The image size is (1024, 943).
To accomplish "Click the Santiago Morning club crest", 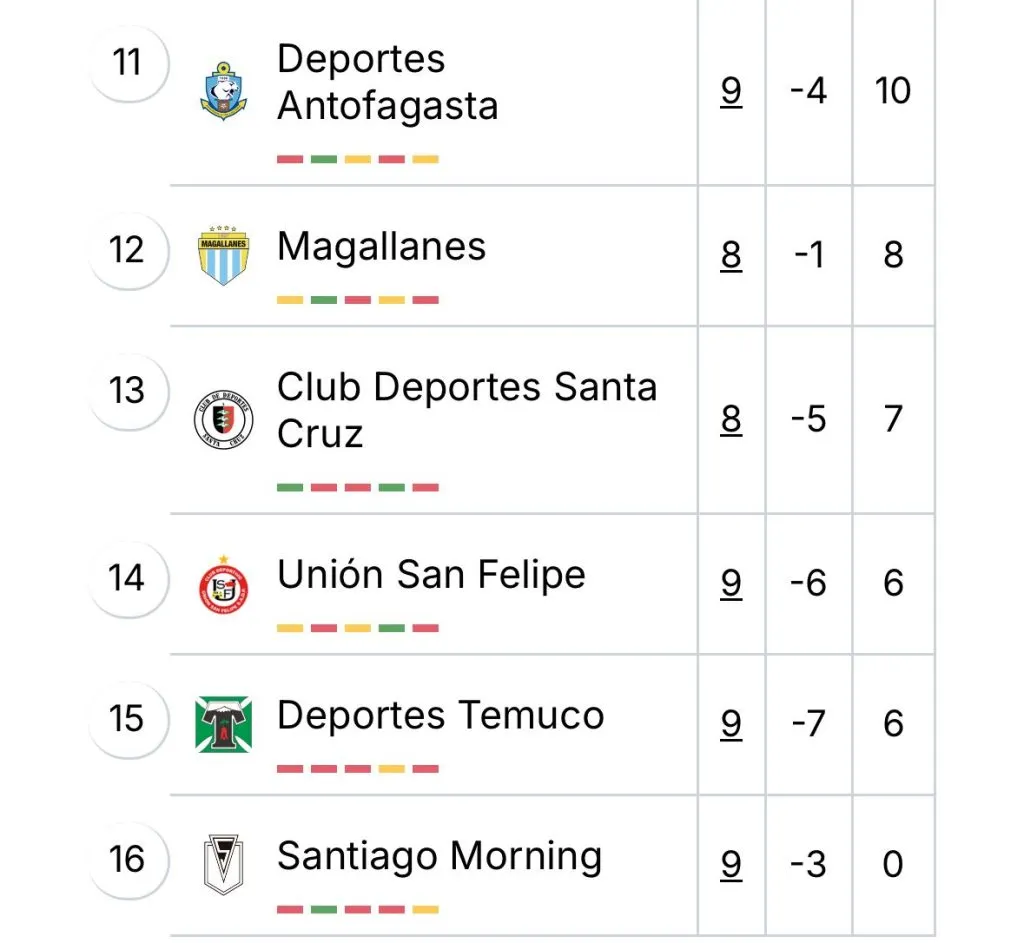I will pyautogui.click(x=224, y=864).
